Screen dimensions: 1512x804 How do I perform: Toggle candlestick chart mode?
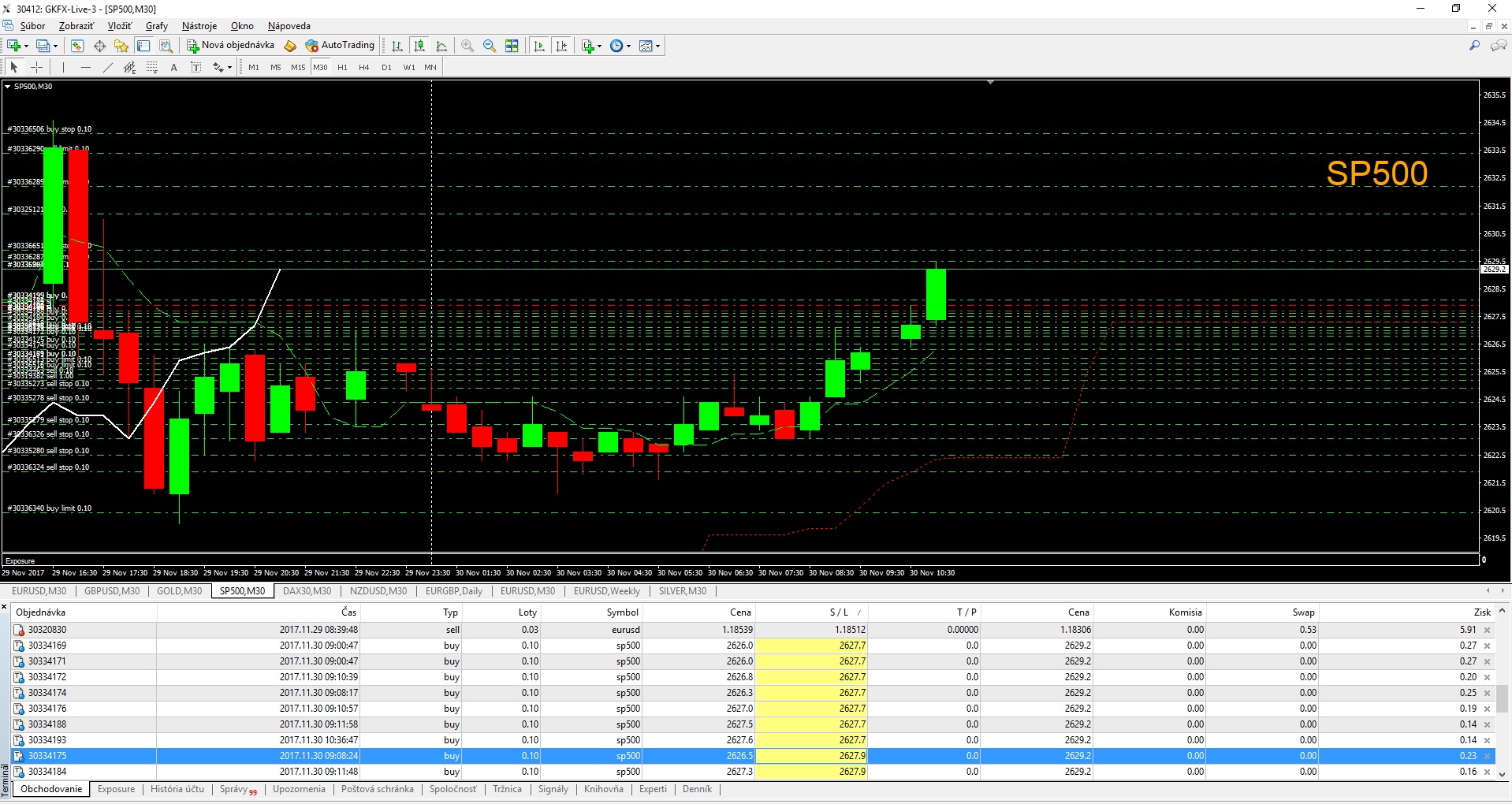(x=419, y=46)
